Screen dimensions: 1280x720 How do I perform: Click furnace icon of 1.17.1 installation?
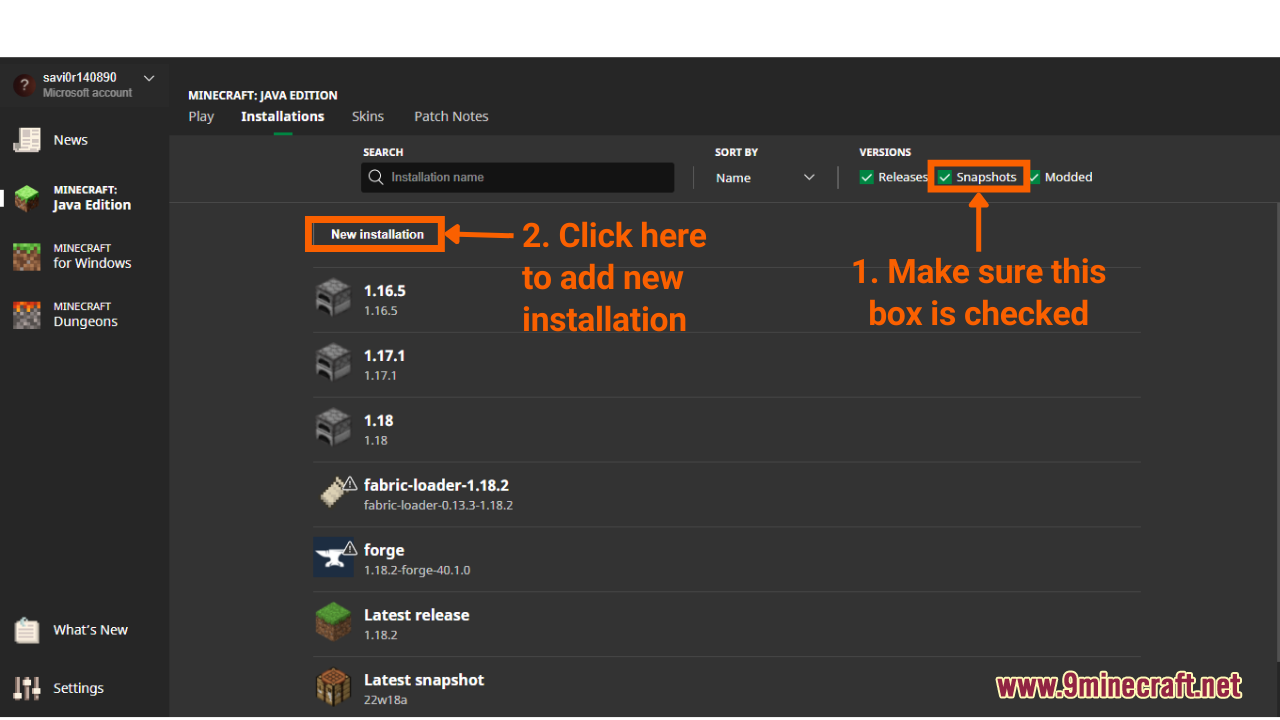click(333, 363)
